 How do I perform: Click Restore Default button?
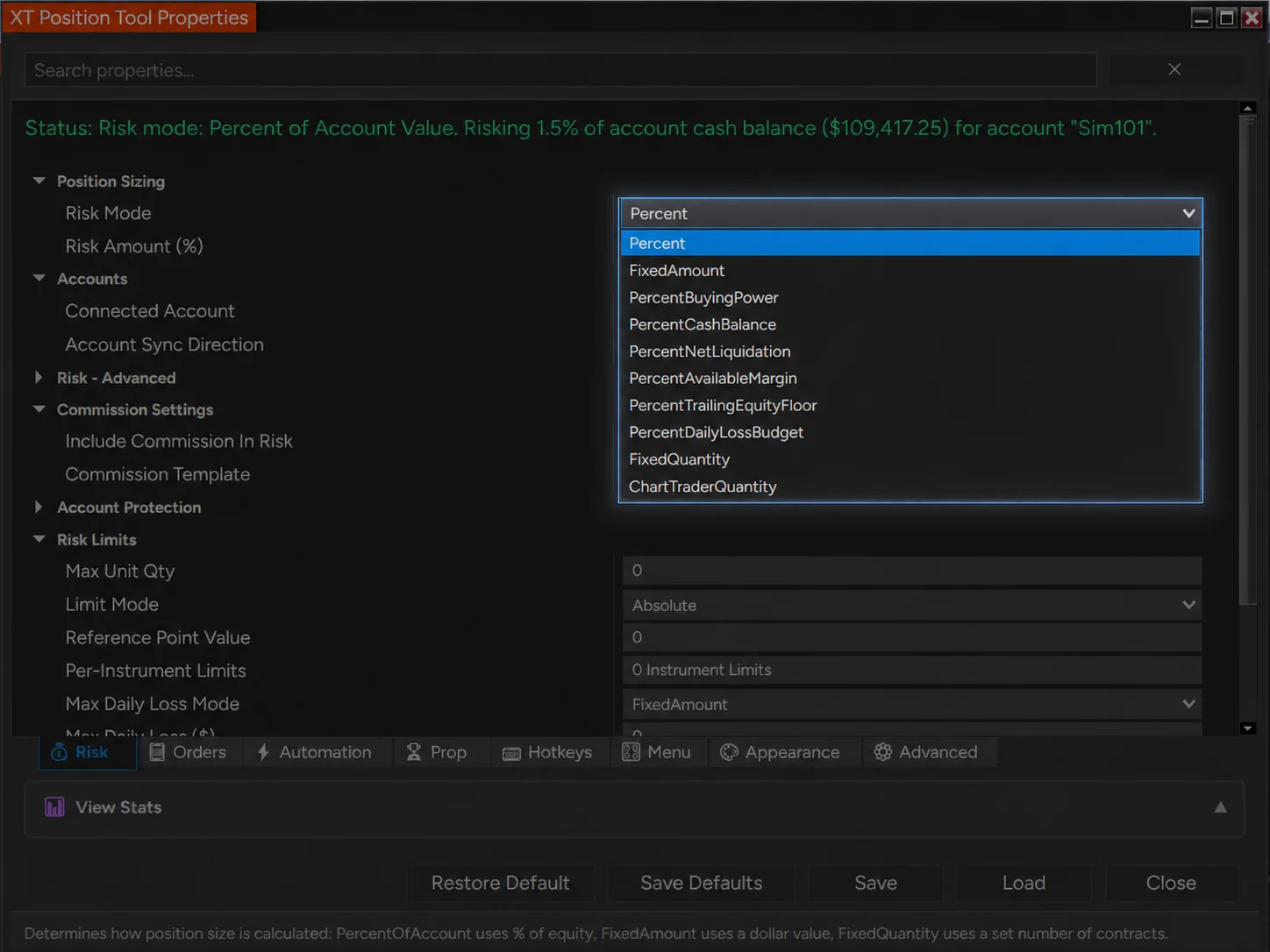pos(500,883)
